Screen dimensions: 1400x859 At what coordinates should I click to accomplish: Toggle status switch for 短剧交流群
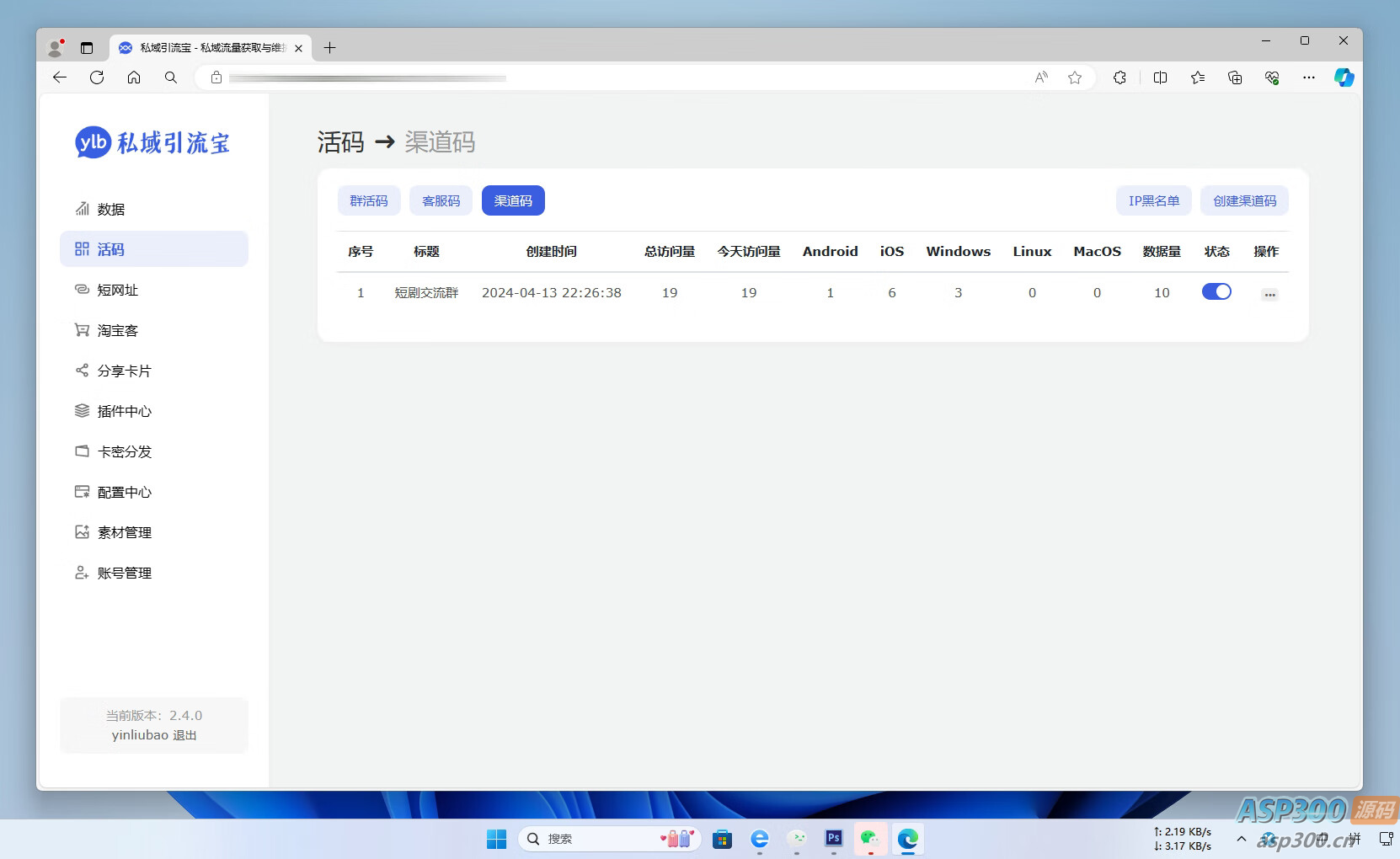point(1216,291)
